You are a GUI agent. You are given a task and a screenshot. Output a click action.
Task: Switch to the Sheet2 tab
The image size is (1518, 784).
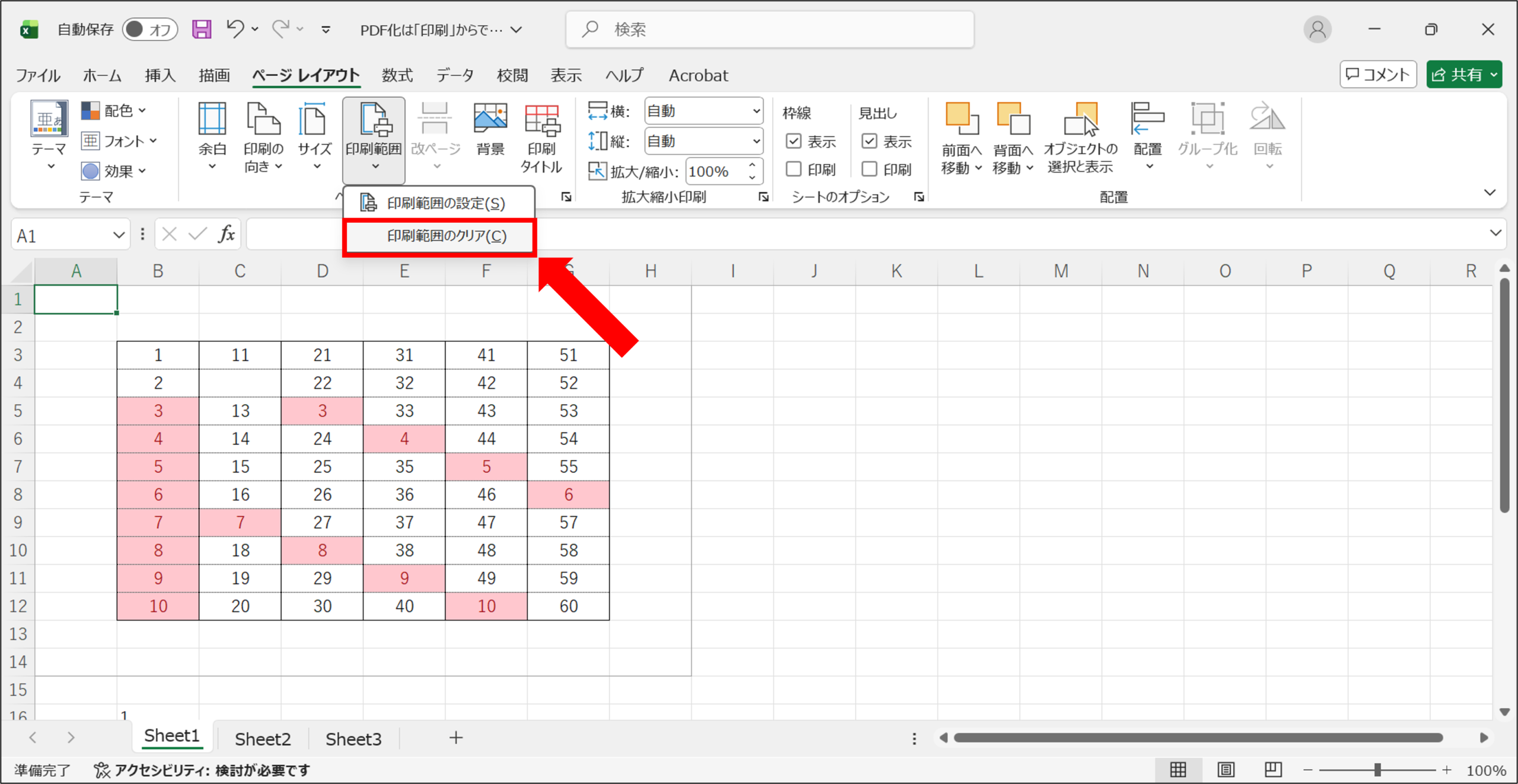click(263, 738)
